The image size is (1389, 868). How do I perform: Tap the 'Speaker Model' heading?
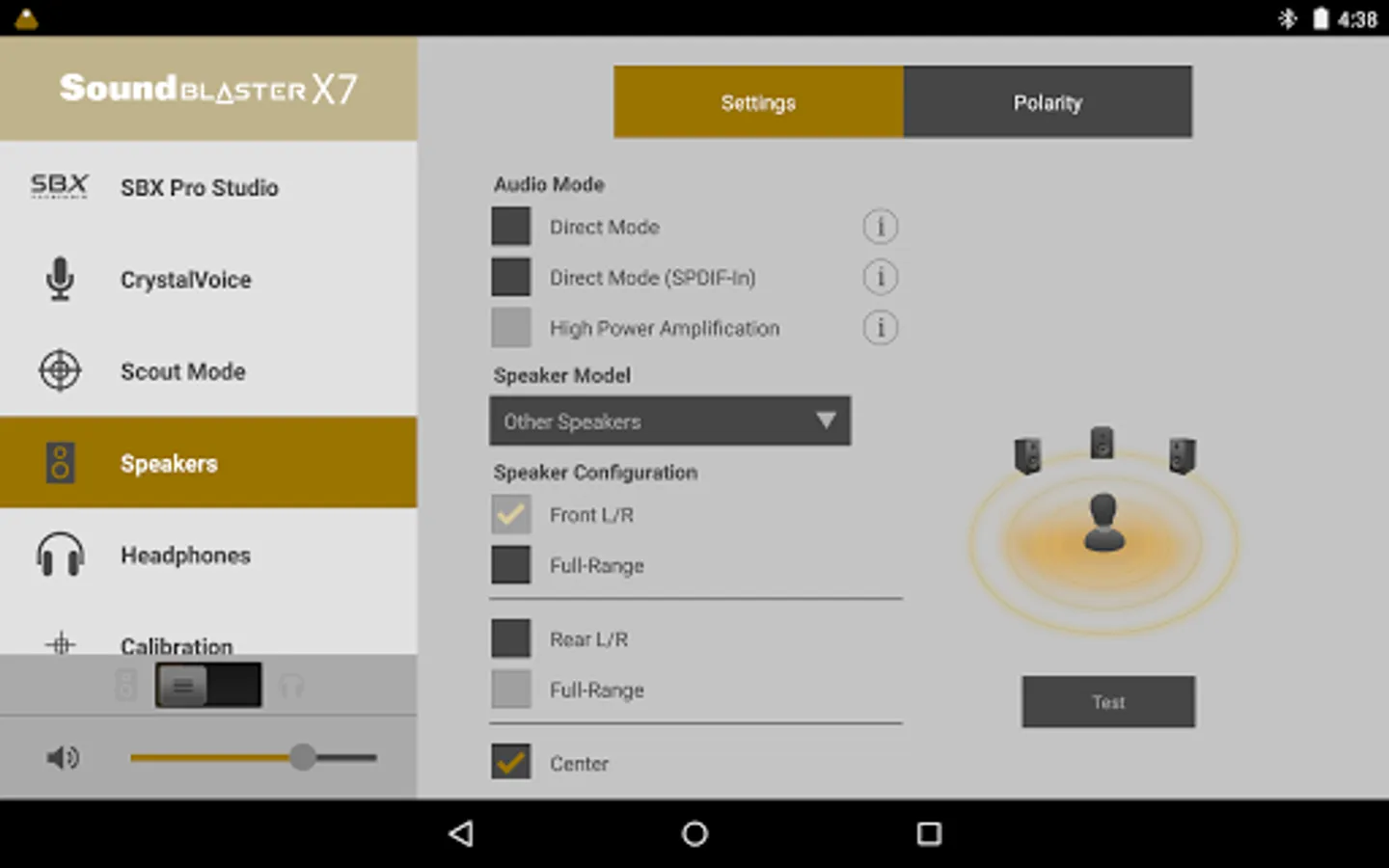click(x=561, y=375)
